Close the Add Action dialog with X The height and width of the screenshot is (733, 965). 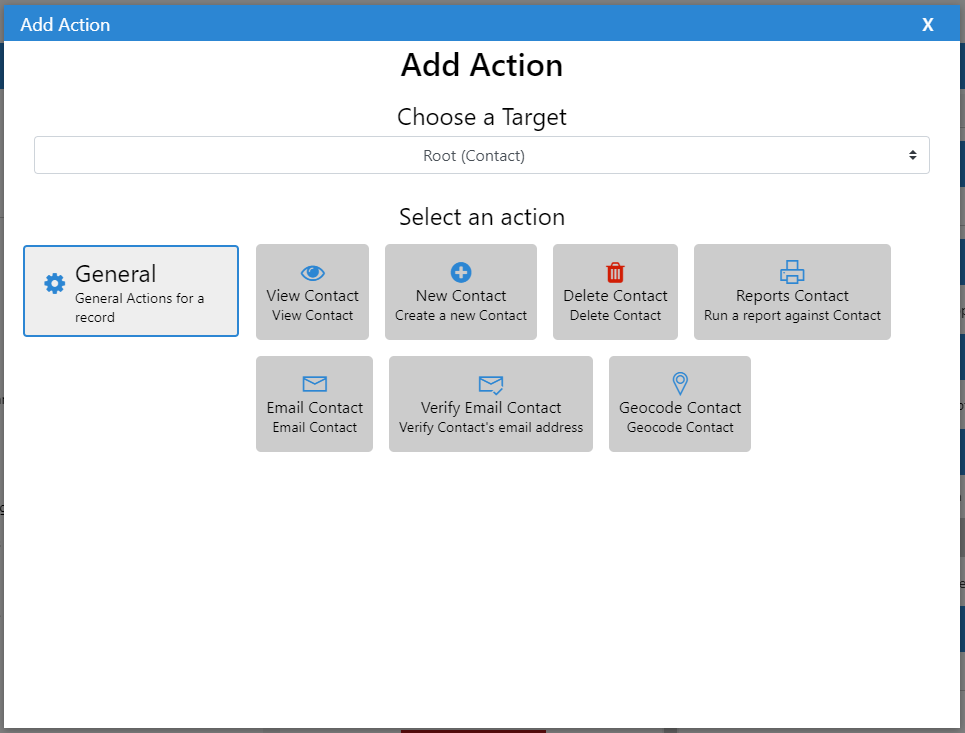[x=927, y=25]
